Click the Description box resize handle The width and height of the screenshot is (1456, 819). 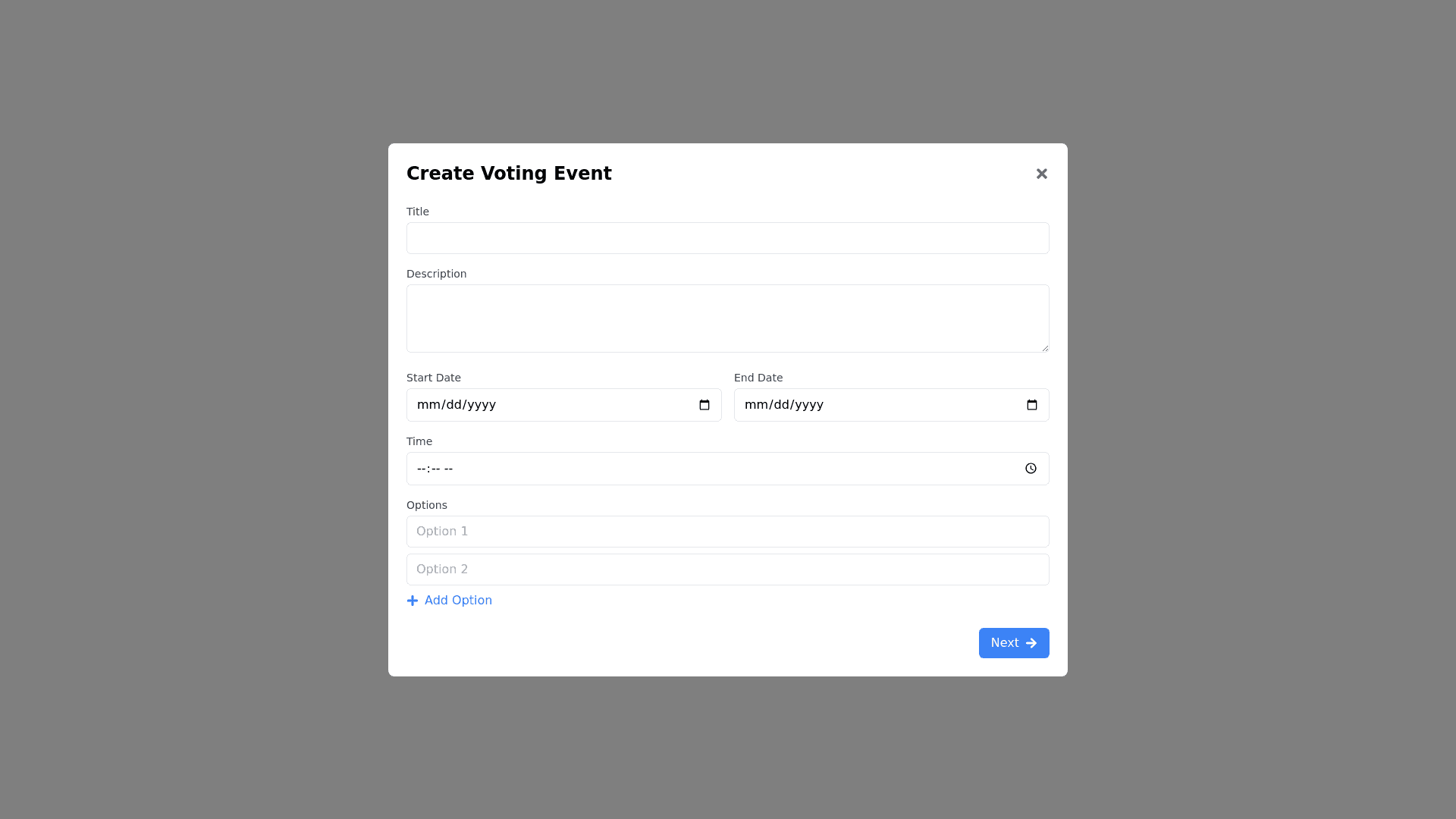click(x=1044, y=347)
